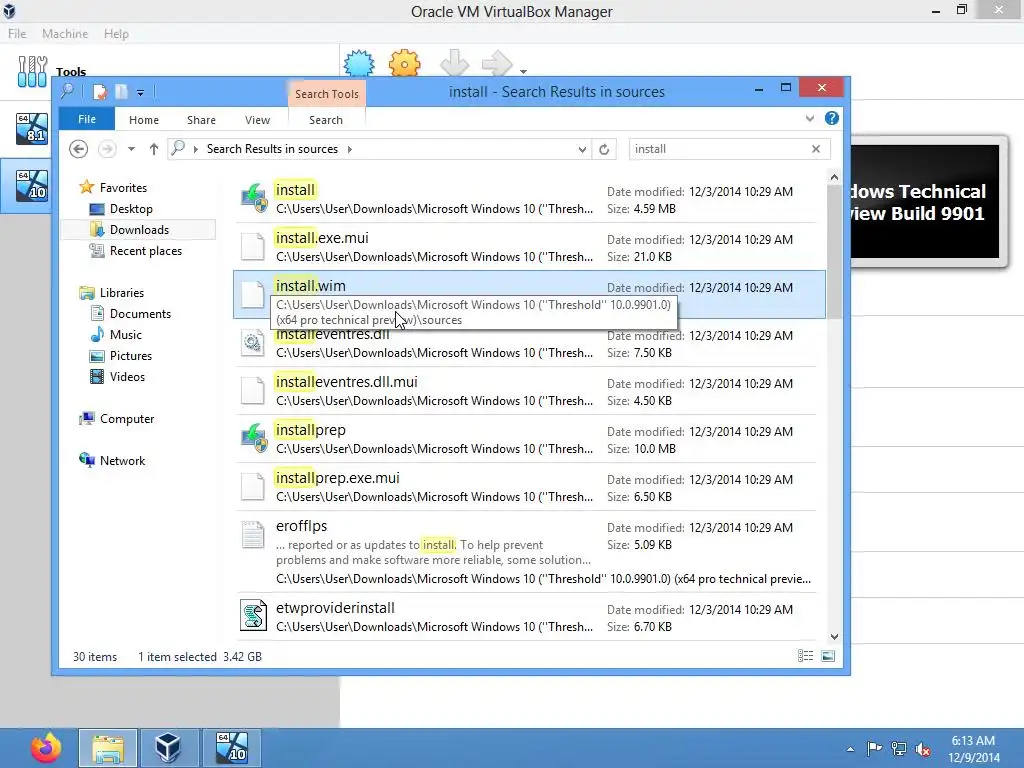Click in the search box containing install
The height and width of the screenshot is (768, 1024).
[718, 149]
